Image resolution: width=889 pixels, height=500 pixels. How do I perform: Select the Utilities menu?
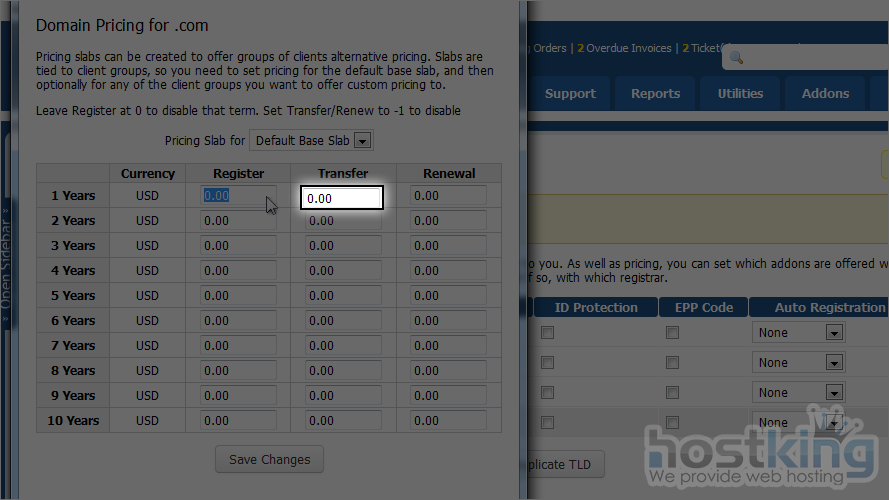pos(740,94)
